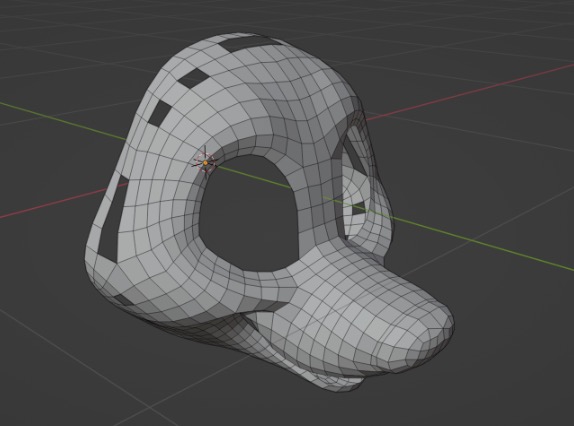The width and height of the screenshot is (574, 426).
Task: Select the red-white 3D cursor ring
Action: pyautogui.click(x=205, y=163)
